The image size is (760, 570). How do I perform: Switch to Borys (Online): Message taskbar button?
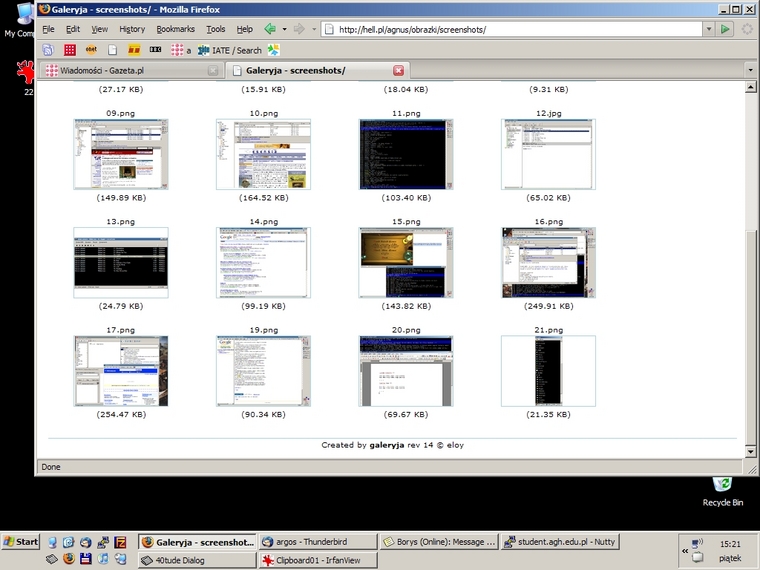point(439,542)
